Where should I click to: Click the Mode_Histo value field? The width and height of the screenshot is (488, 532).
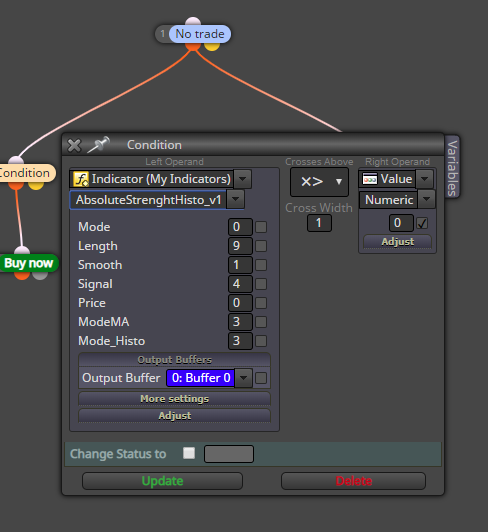(x=240, y=341)
